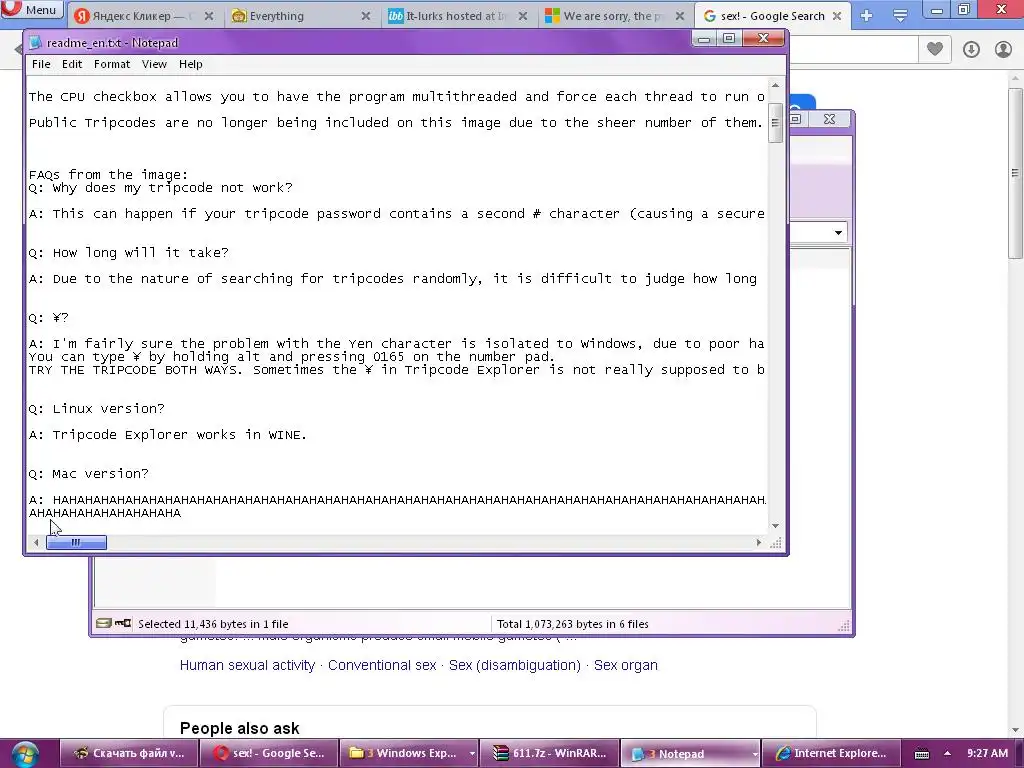Switch to the We are sorry tab
Viewport: 1024px width, 768px height.
pyautogui.click(x=613, y=16)
